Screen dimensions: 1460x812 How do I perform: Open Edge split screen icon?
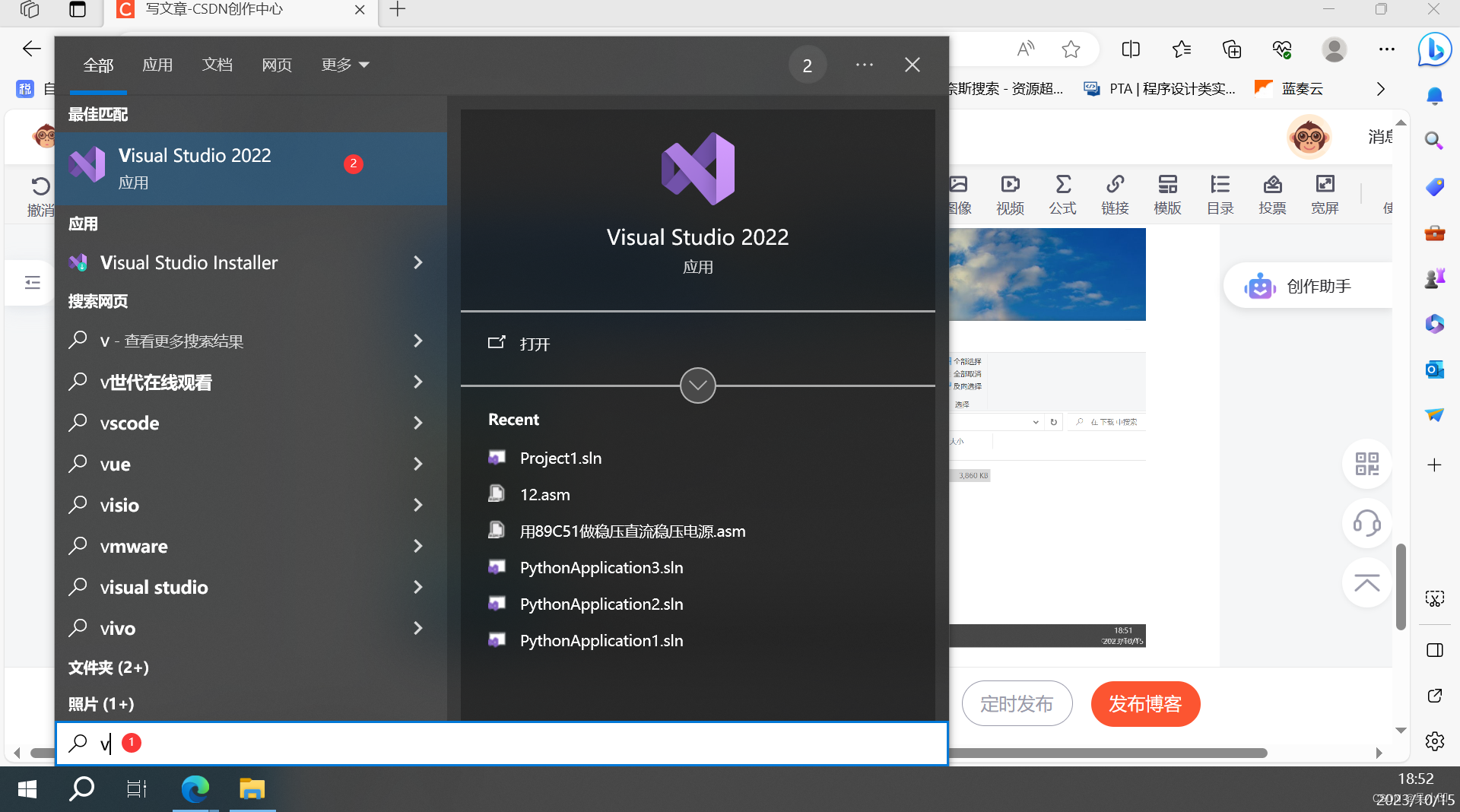(x=1131, y=49)
